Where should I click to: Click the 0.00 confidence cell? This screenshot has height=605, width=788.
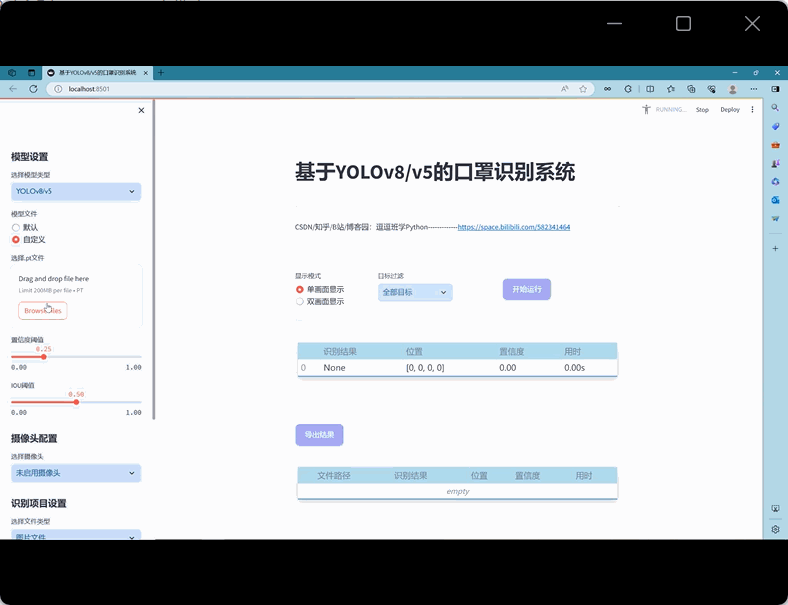click(x=508, y=368)
